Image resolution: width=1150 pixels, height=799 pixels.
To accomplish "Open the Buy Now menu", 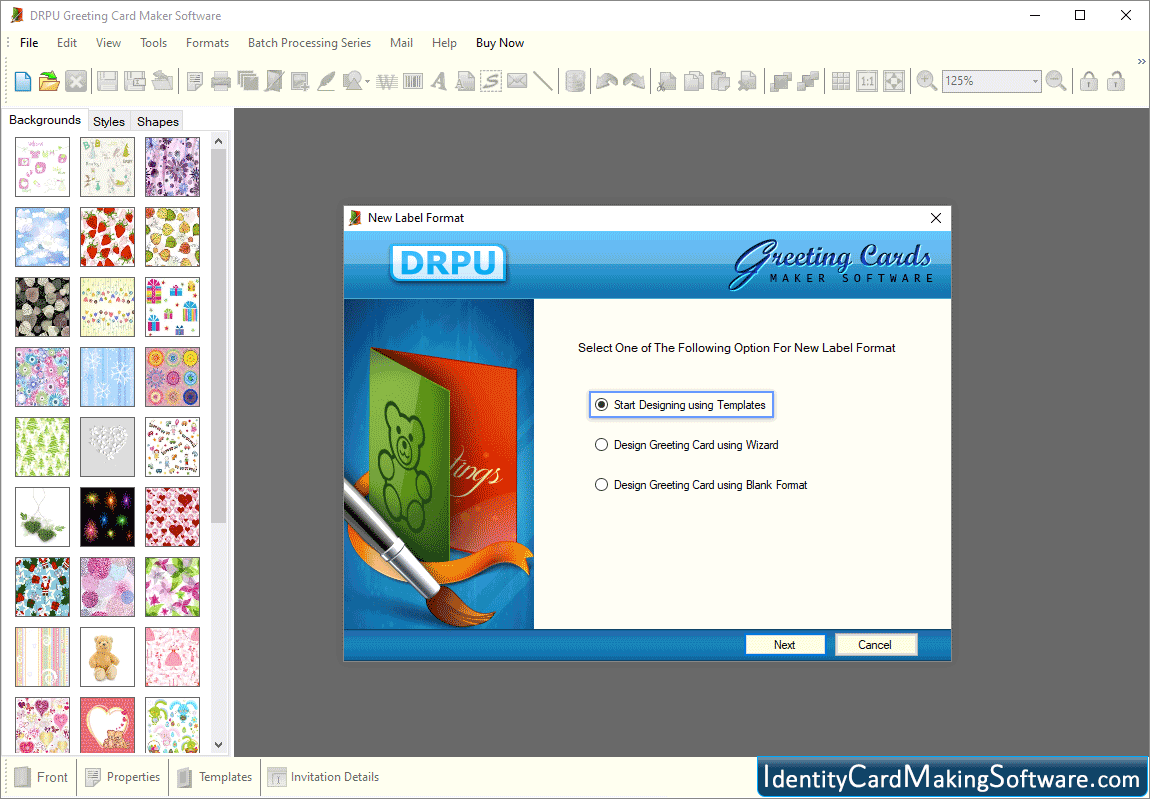I will [x=500, y=43].
